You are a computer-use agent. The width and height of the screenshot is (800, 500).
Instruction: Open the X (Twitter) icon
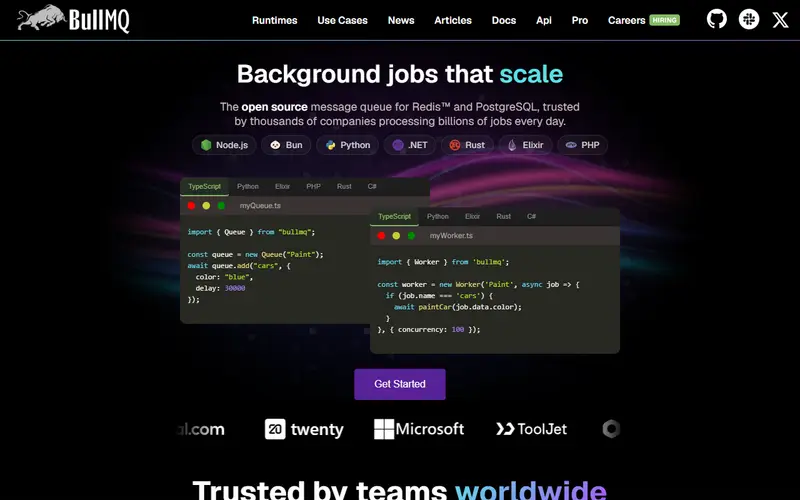780,20
